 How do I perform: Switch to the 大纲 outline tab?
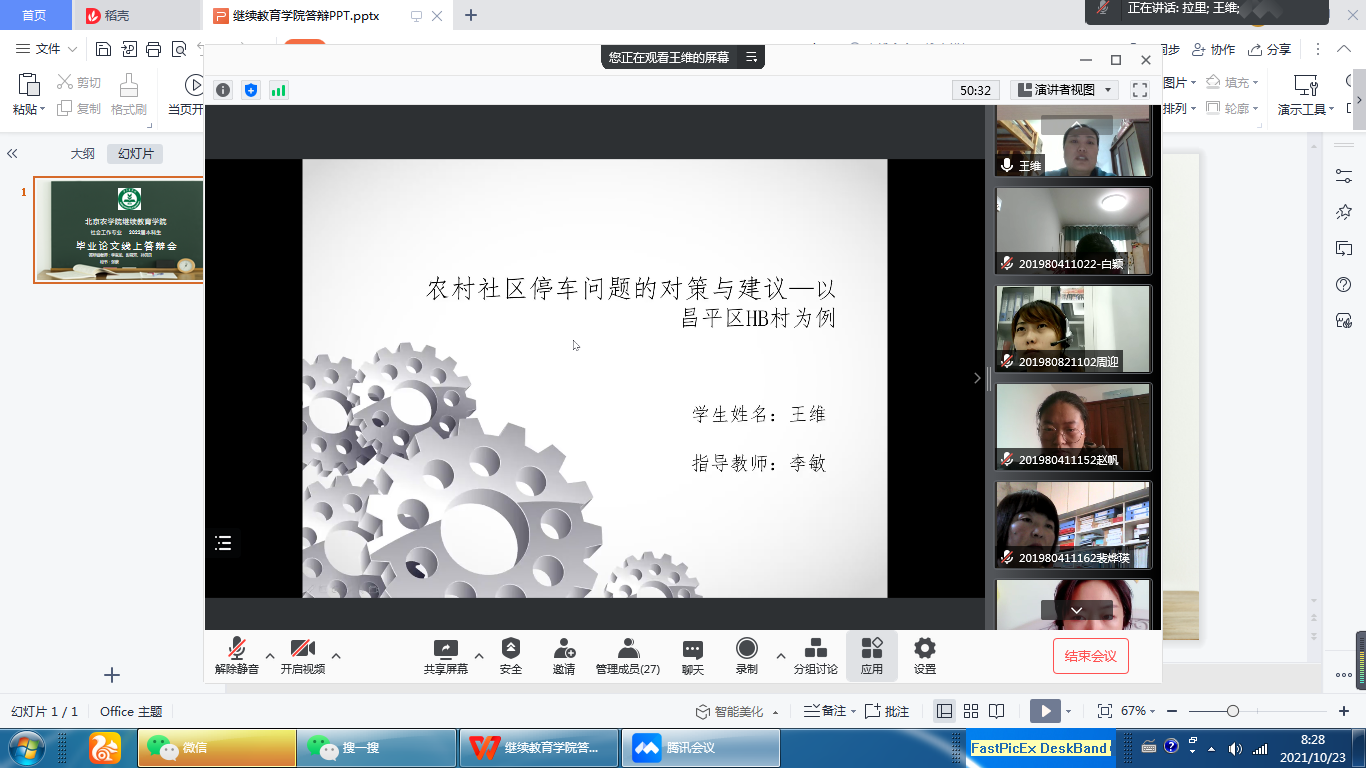pos(82,154)
